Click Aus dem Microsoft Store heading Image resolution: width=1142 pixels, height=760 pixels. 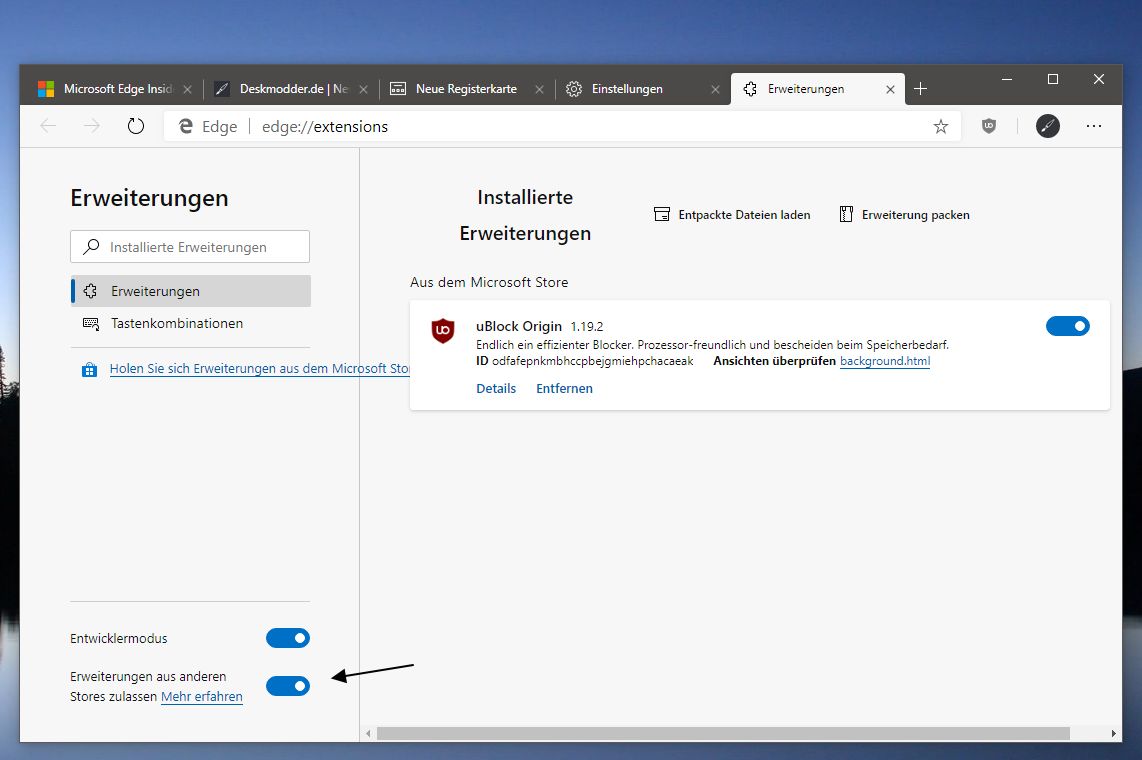(489, 282)
